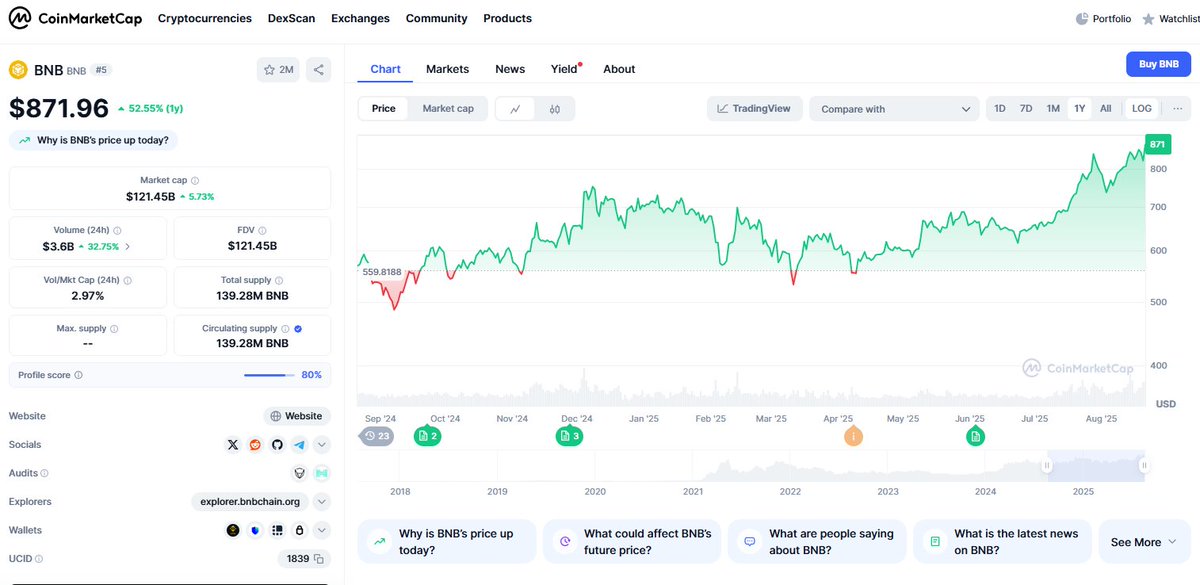
Task: Click info icon next to Market cap
Action: tap(196, 180)
